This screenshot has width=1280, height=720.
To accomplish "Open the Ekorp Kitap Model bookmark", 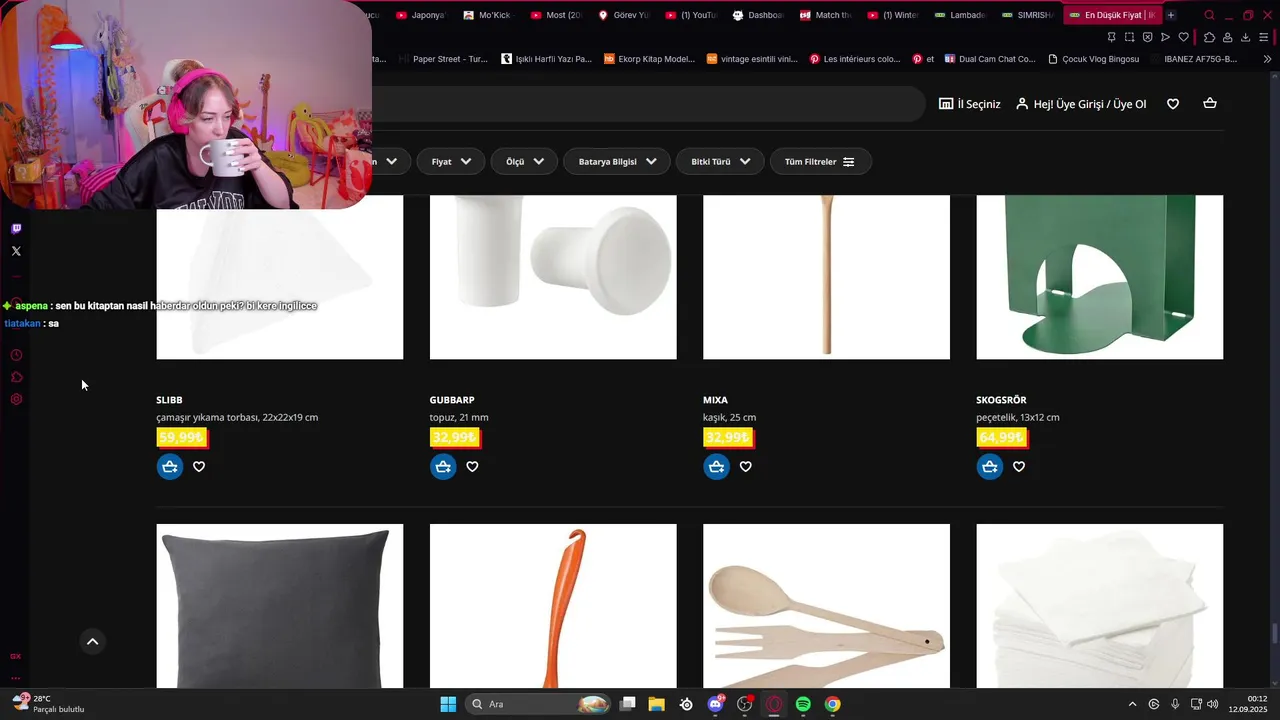I will coord(650,59).
